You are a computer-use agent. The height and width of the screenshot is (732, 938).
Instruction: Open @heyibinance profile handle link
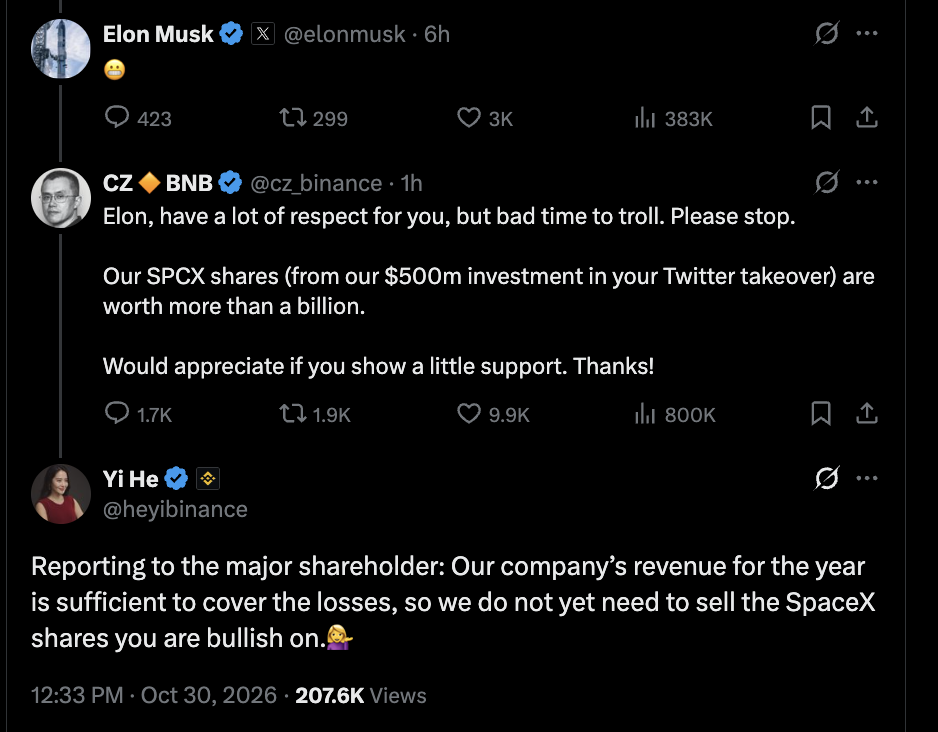click(175, 510)
